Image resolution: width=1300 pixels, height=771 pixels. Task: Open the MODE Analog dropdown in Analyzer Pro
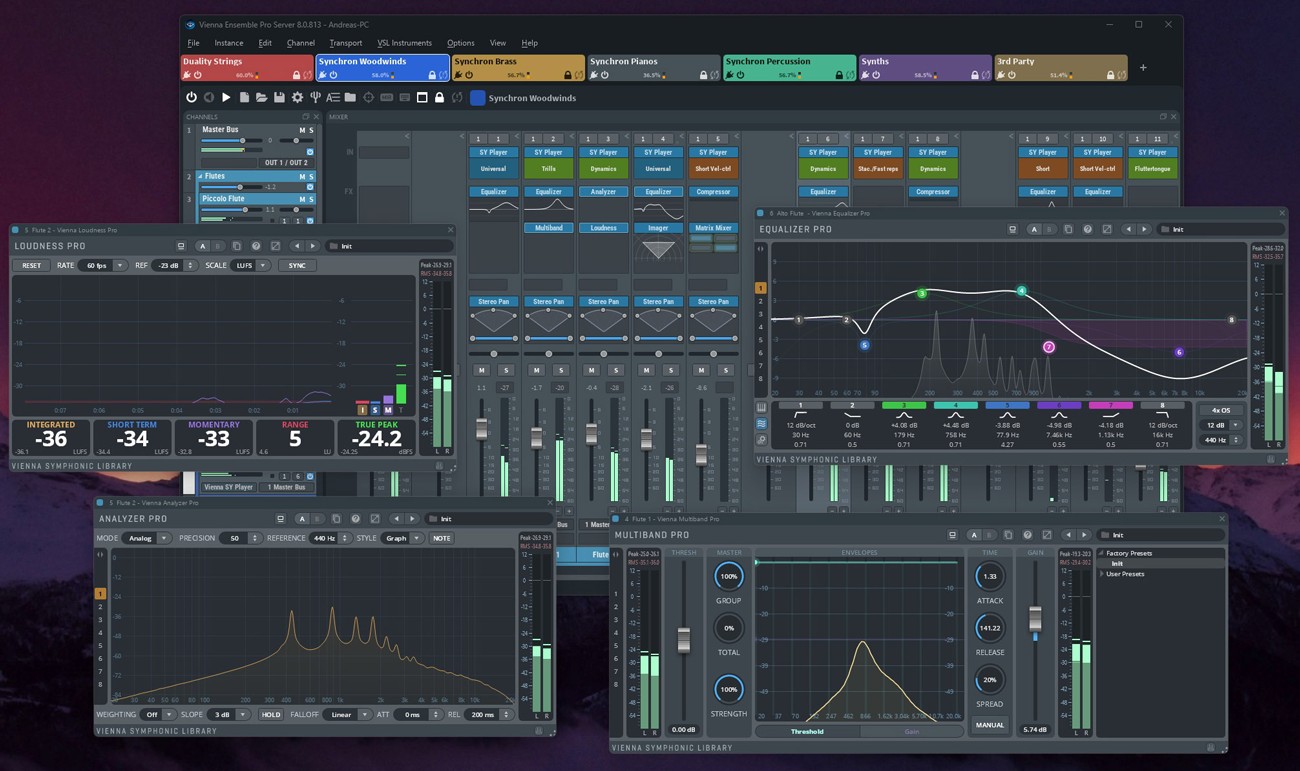(147, 538)
